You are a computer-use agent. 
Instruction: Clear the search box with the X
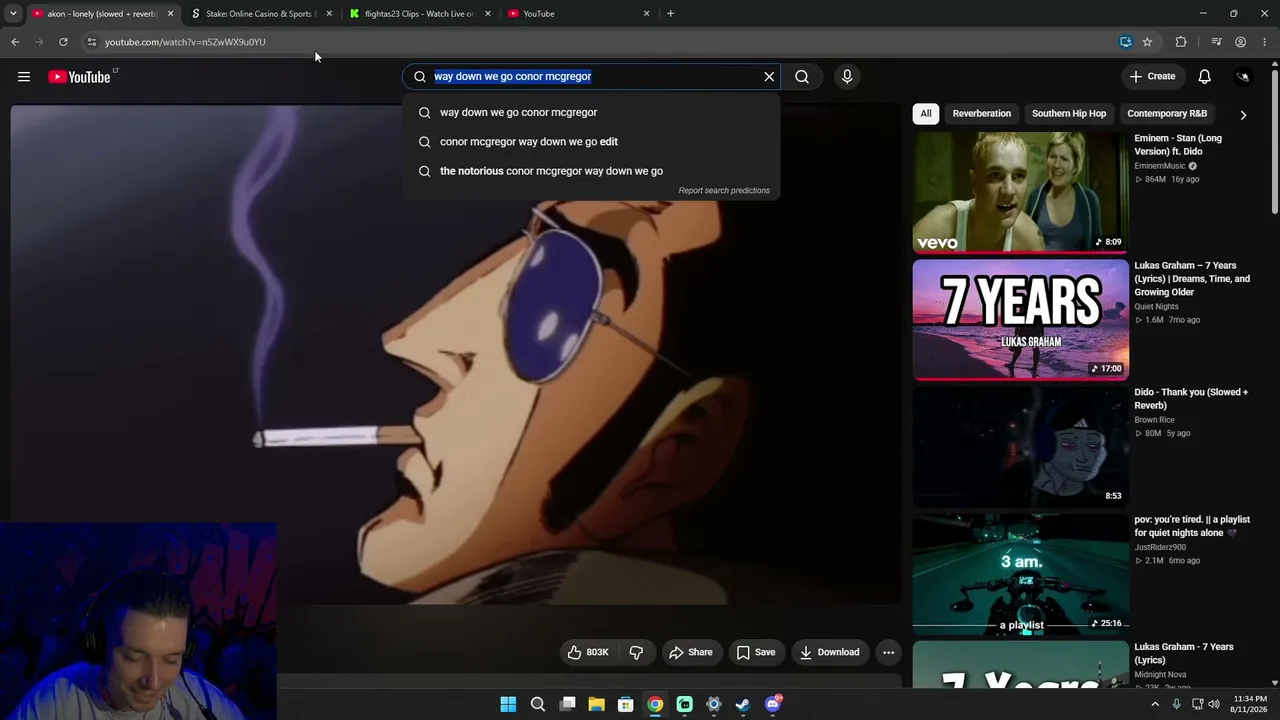coord(769,76)
